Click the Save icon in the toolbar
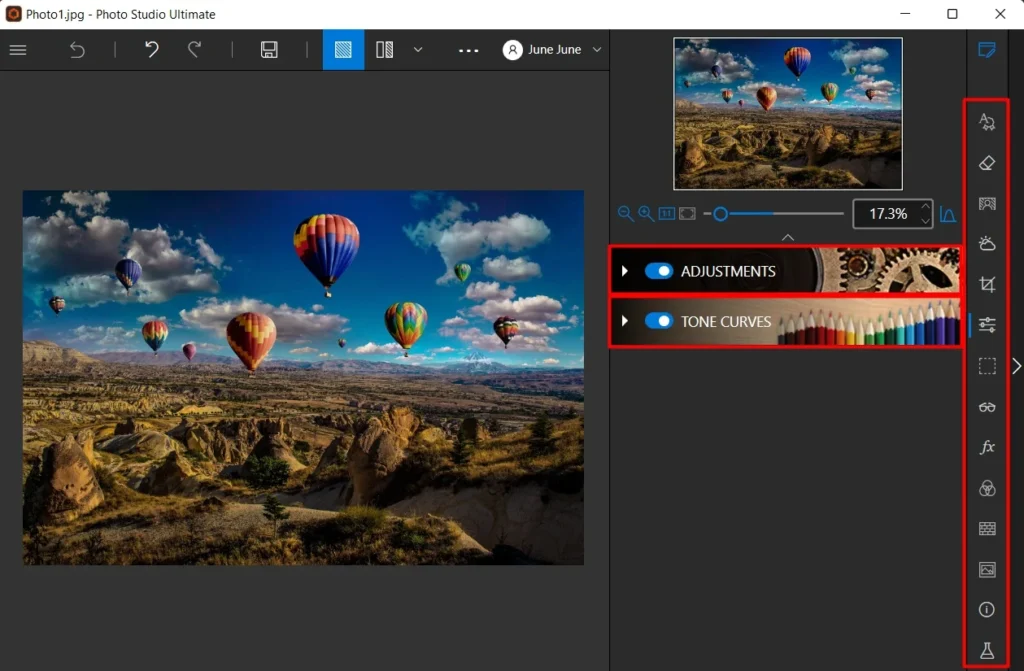The image size is (1024, 671). 268,49
